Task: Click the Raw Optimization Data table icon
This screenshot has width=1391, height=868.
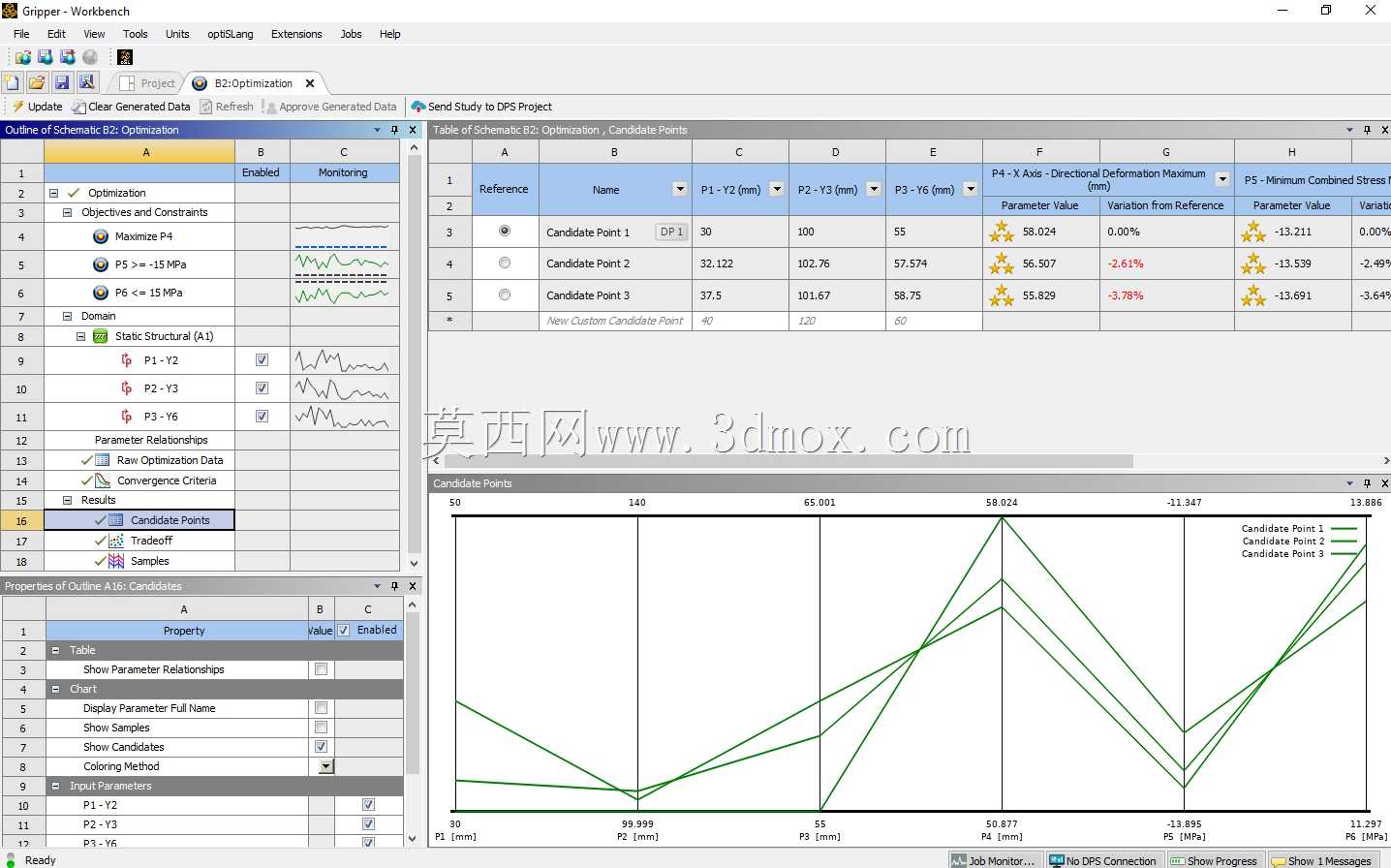Action: [x=103, y=460]
